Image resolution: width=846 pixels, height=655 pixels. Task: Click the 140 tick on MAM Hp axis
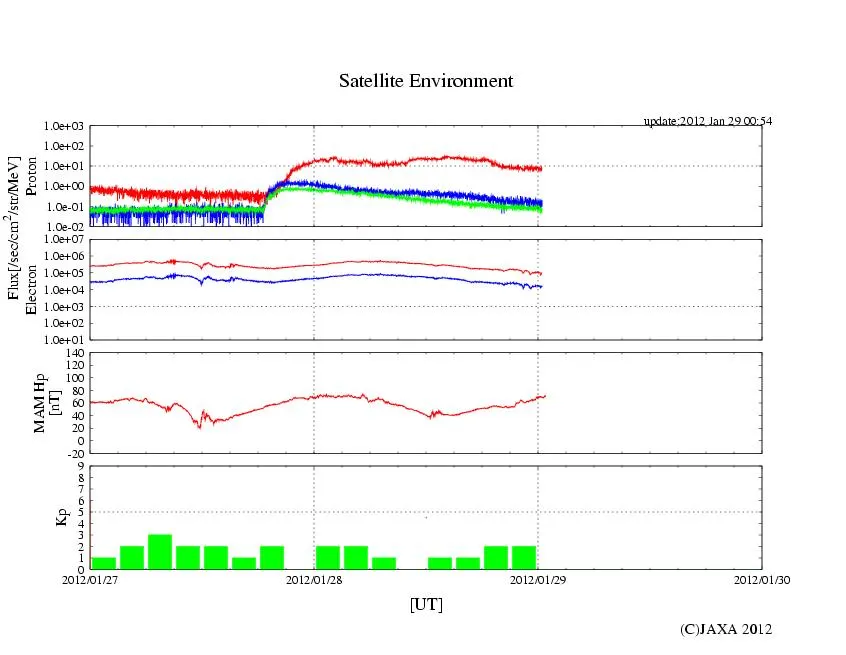pyautogui.click(x=76, y=353)
